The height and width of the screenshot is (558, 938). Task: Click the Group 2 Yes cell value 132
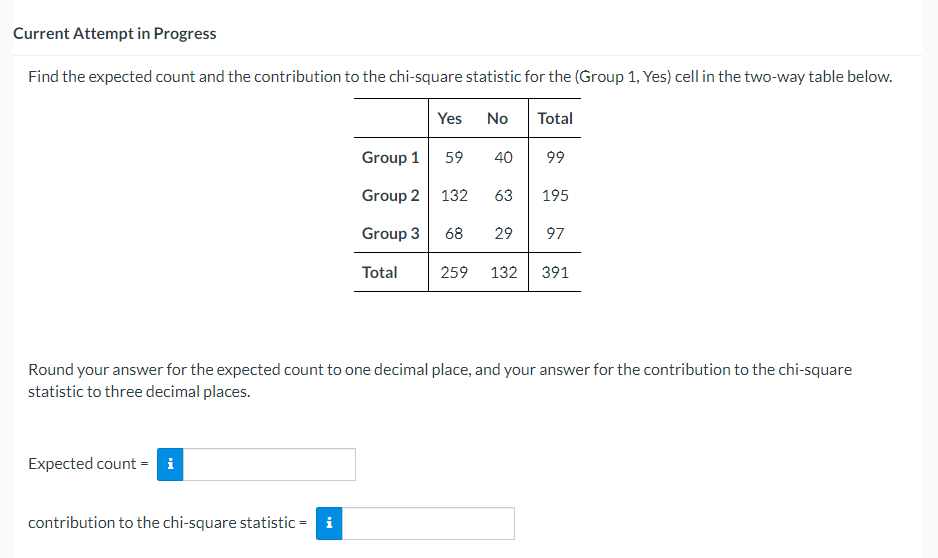[454, 196]
